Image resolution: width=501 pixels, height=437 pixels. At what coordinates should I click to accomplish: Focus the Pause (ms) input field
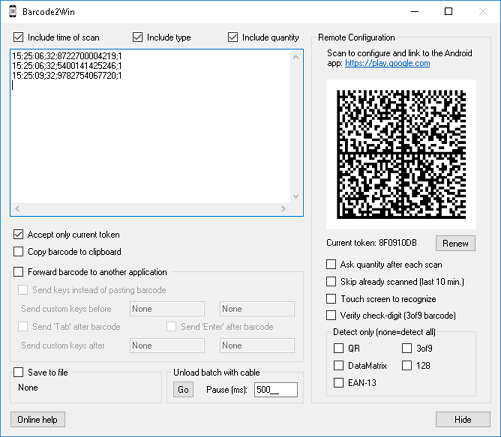point(276,390)
